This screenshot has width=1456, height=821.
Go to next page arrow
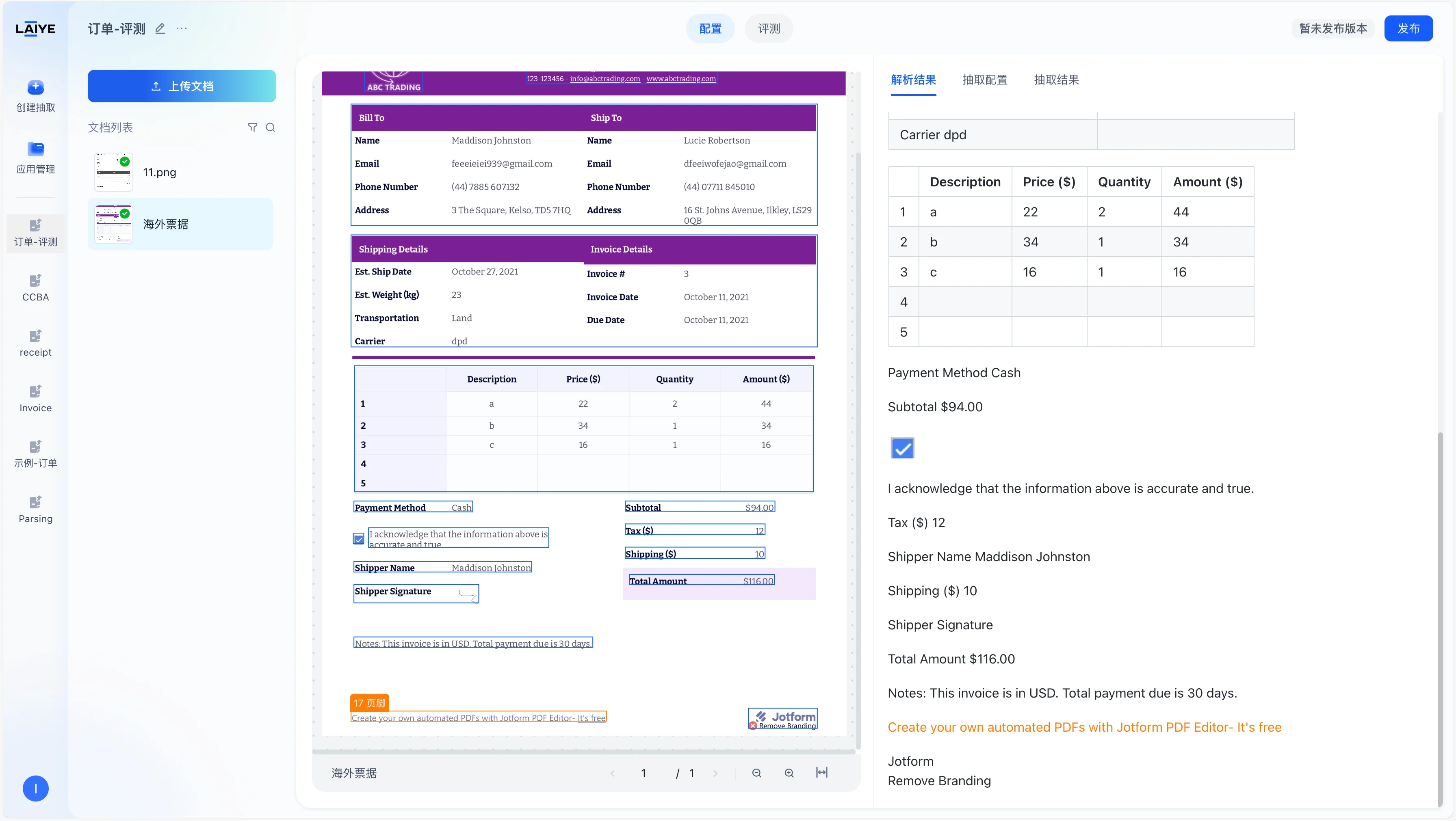(x=715, y=773)
